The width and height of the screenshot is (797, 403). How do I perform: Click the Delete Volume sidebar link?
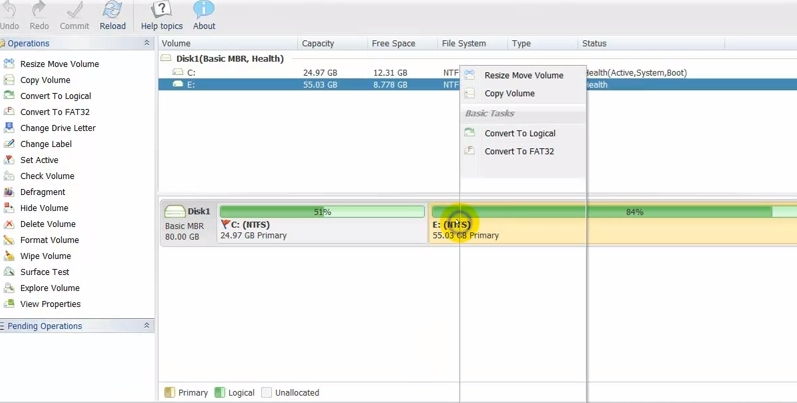[x=48, y=224]
